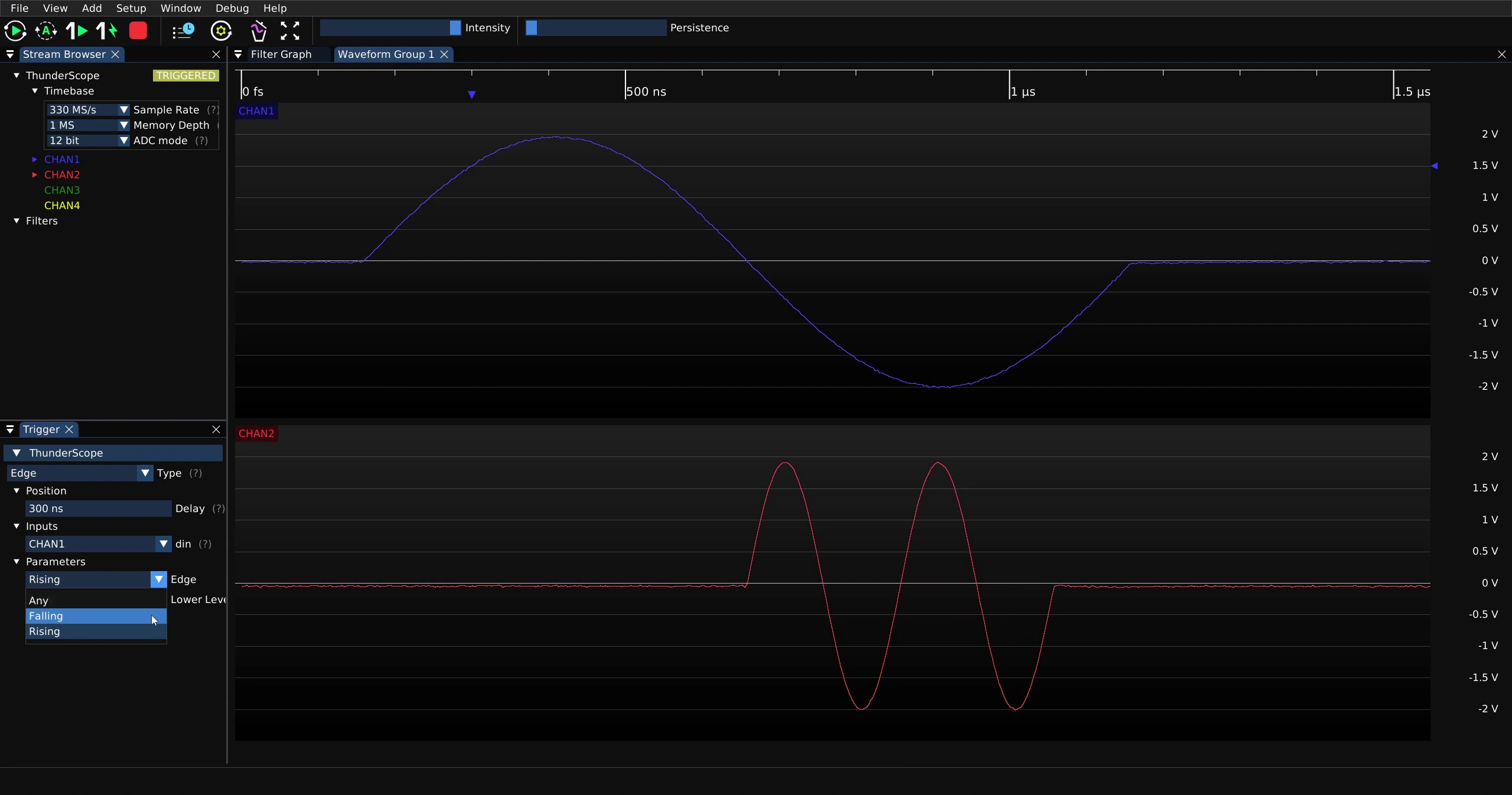Open the File menu
The width and height of the screenshot is (1512, 795).
tap(19, 8)
